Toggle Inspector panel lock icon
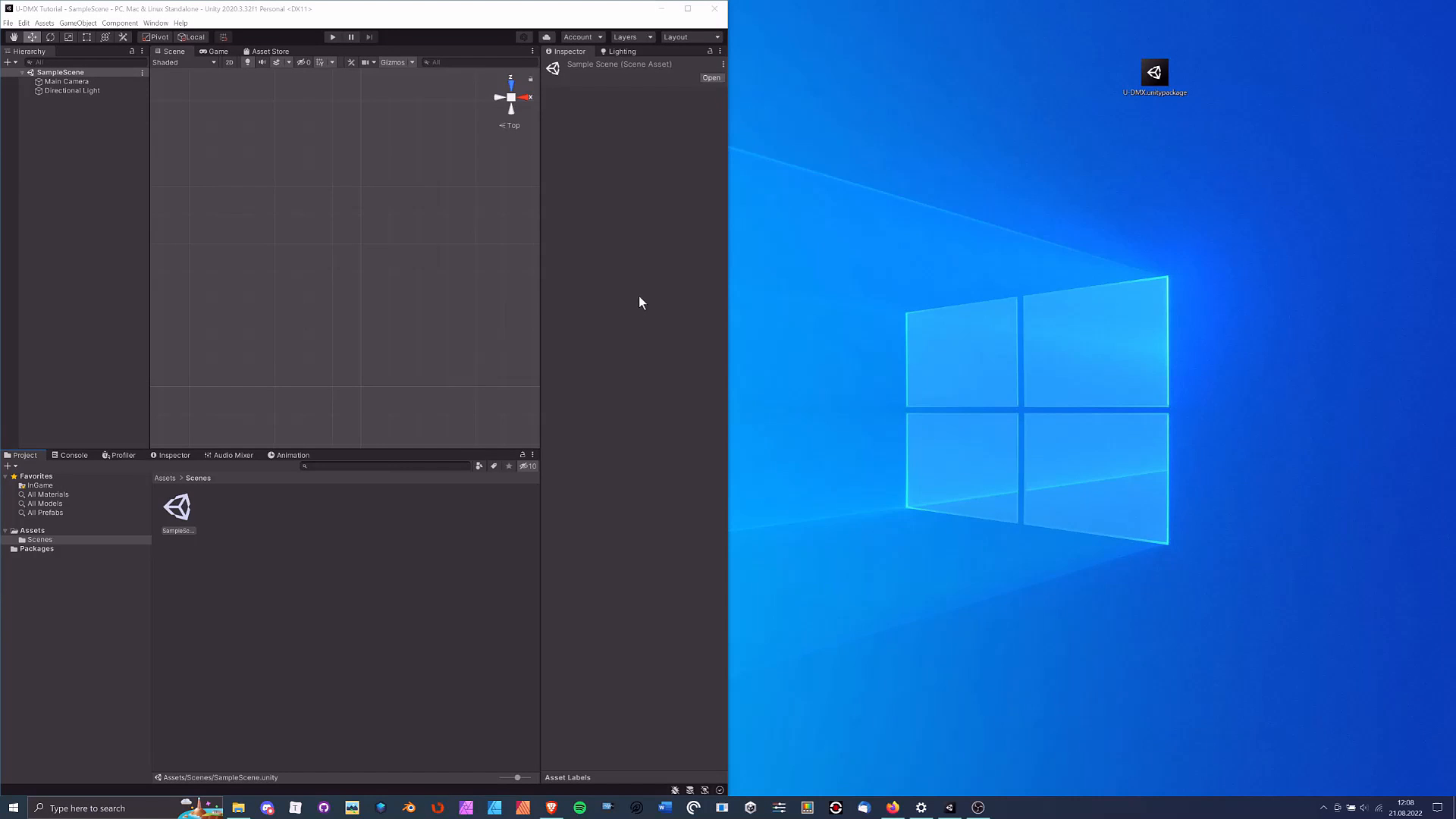Viewport: 1456px width, 819px height. point(710,52)
